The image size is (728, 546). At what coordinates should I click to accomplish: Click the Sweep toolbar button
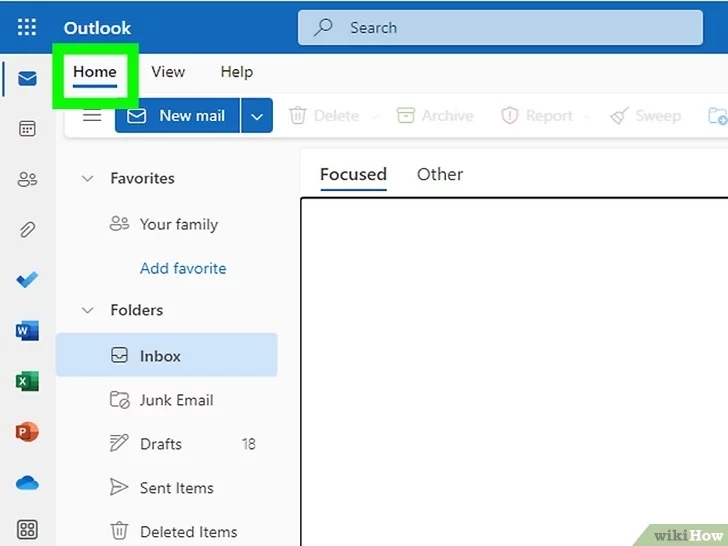pyautogui.click(x=646, y=116)
